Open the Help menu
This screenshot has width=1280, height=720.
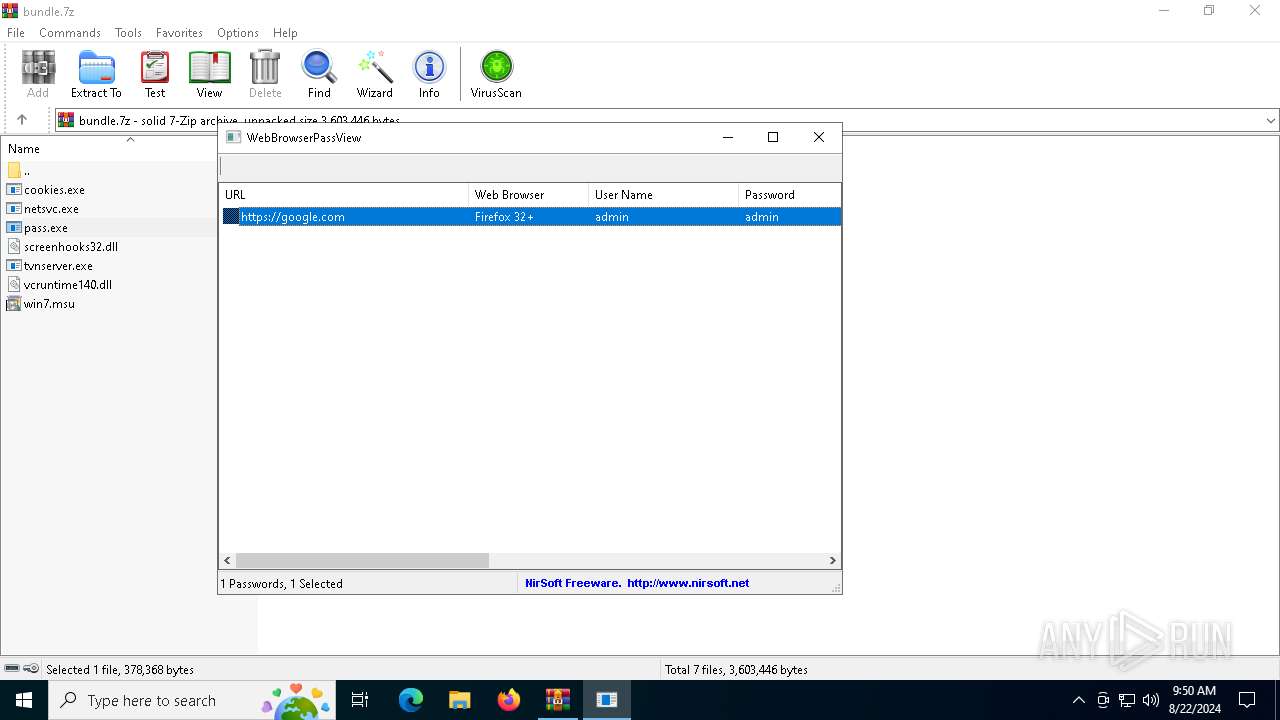[x=285, y=33]
